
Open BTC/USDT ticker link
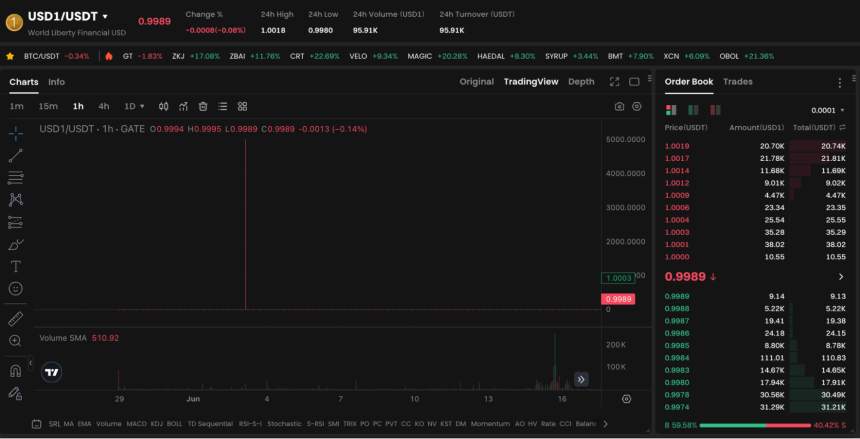pos(56,56)
